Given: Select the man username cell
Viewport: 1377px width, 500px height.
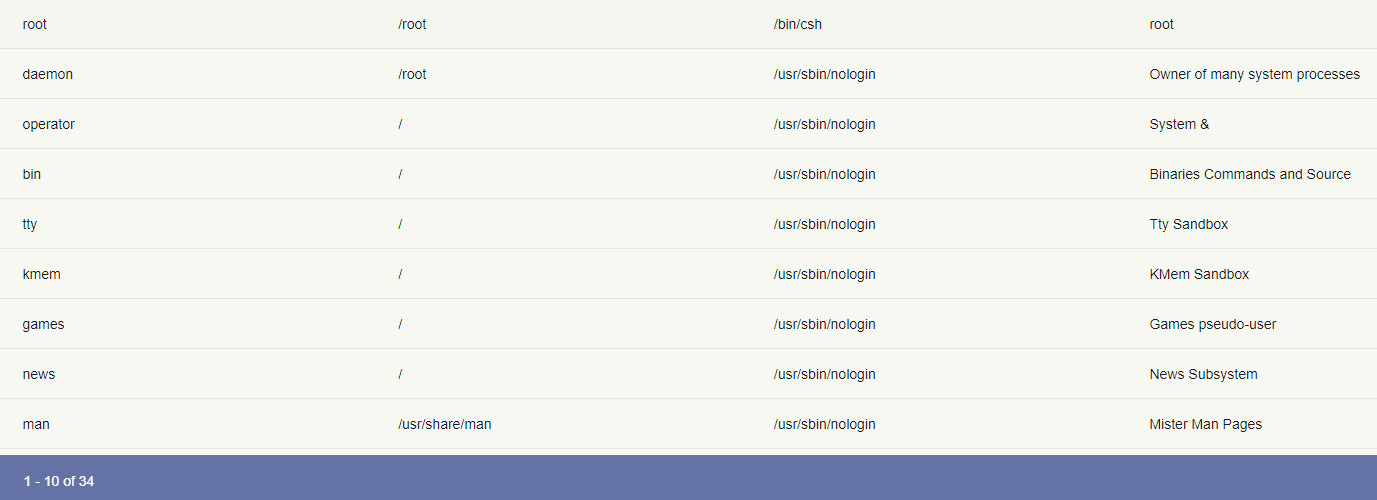Looking at the screenshot, I should (x=36, y=424).
